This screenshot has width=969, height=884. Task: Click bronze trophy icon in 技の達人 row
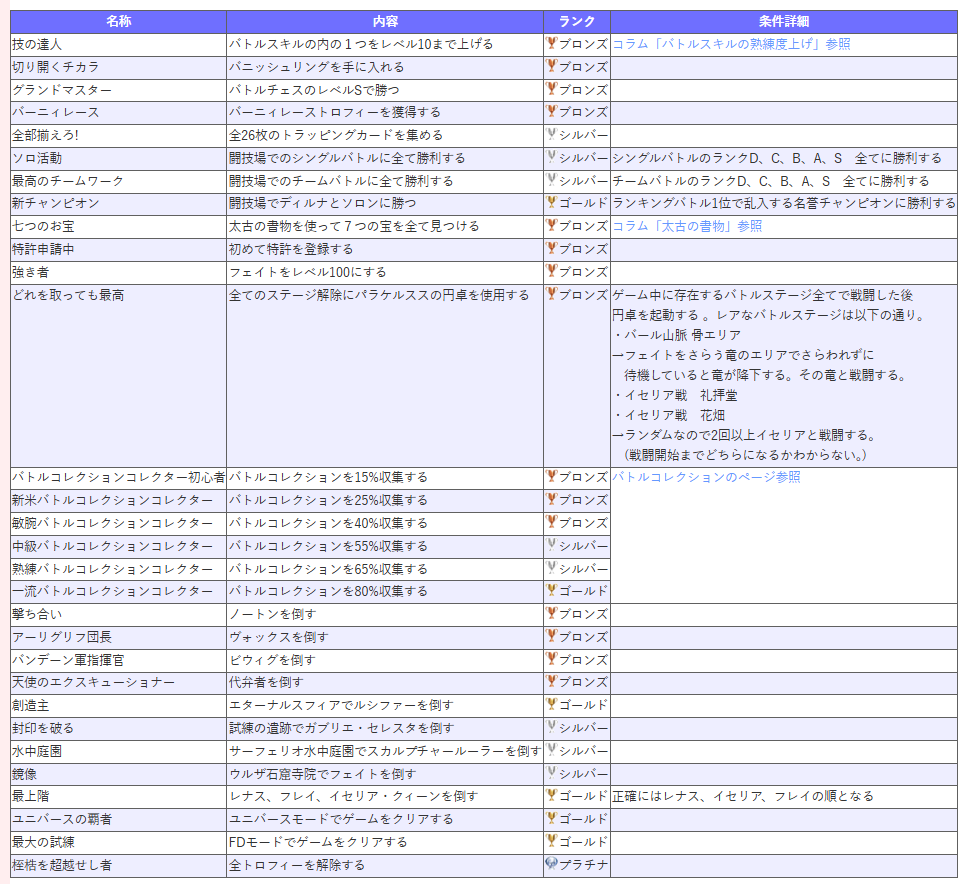551,44
